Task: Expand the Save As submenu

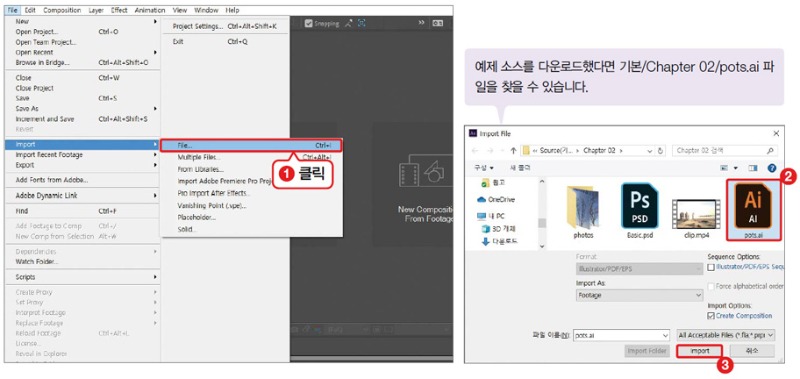Action: (x=83, y=109)
